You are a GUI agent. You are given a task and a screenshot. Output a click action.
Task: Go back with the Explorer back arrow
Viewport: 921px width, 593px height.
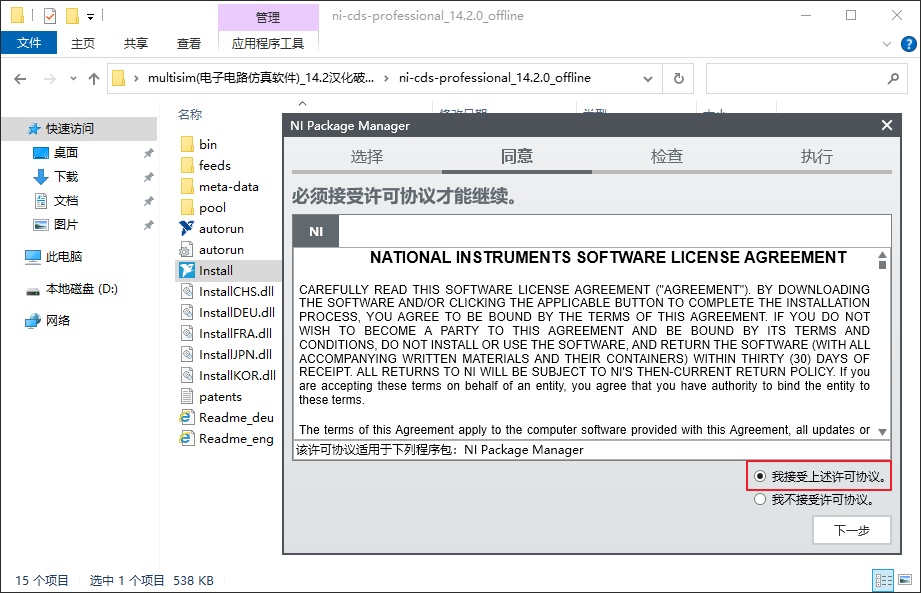(x=20, y=79)
